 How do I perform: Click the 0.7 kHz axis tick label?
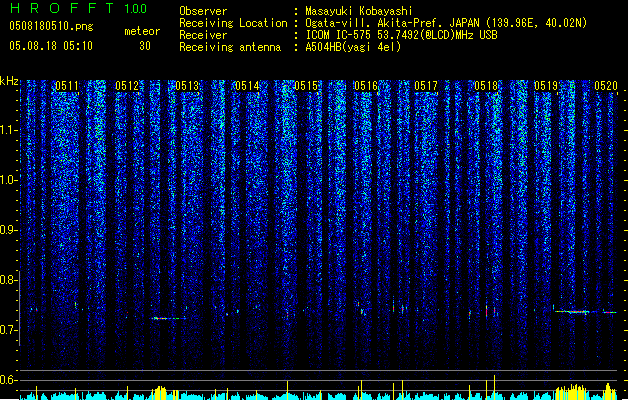tap(9, 330)
